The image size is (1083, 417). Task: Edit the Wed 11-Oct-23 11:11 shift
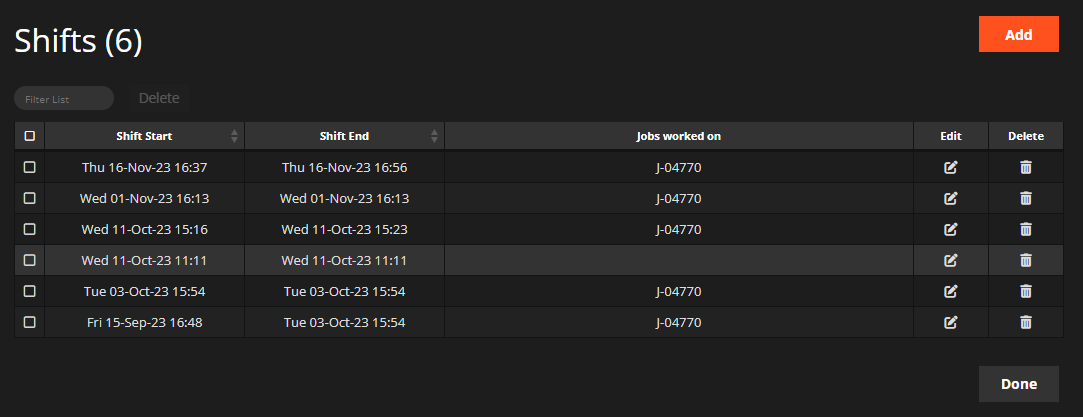[x=950, y=260]
